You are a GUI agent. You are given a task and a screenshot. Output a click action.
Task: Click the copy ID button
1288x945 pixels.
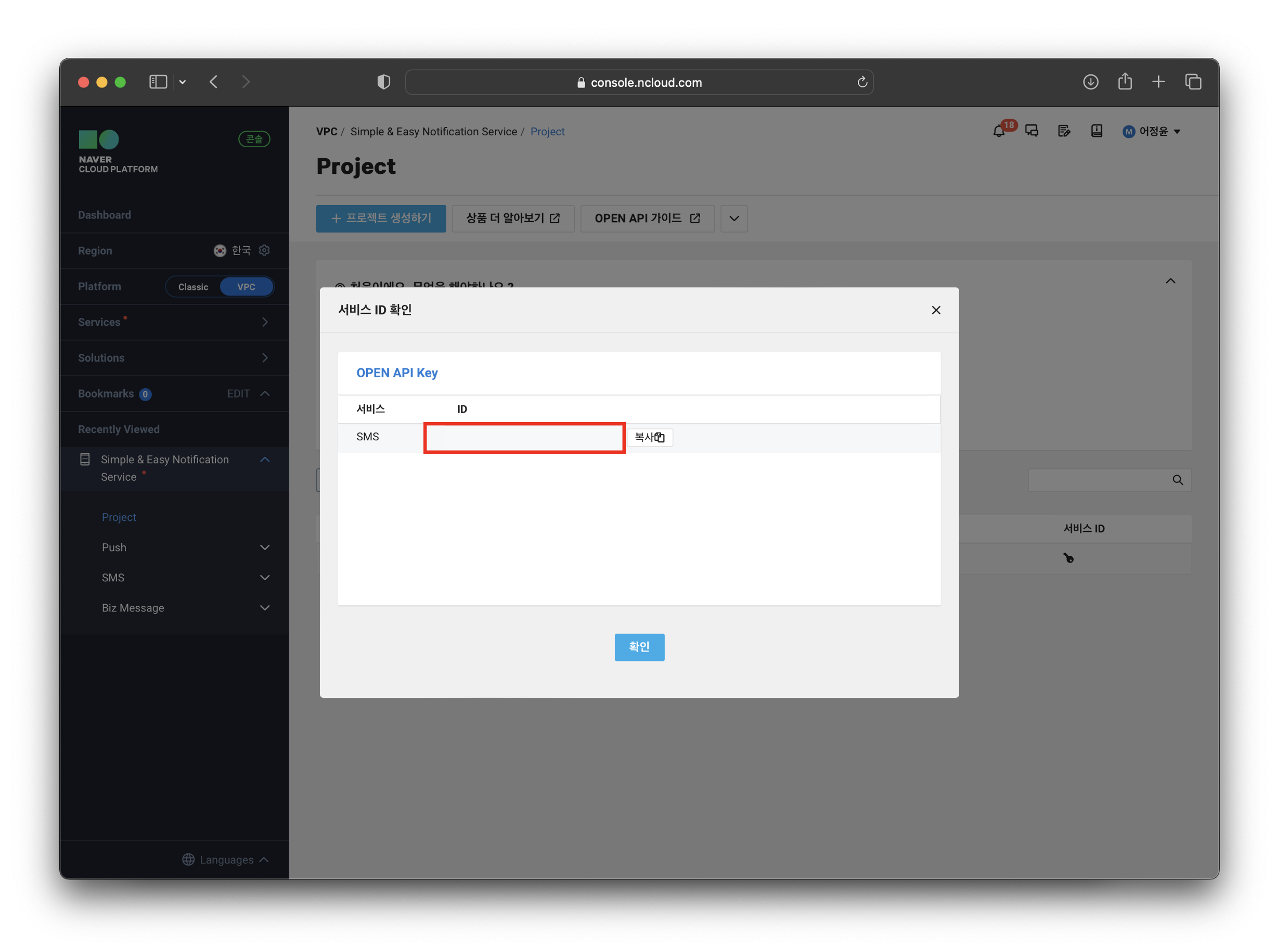(x=651, y=438)
